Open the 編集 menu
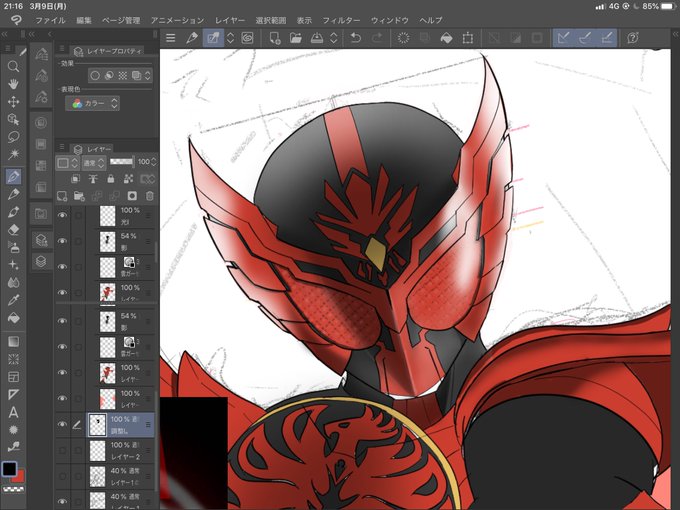The width and height of the screenshot is (680, 510). 84,20
